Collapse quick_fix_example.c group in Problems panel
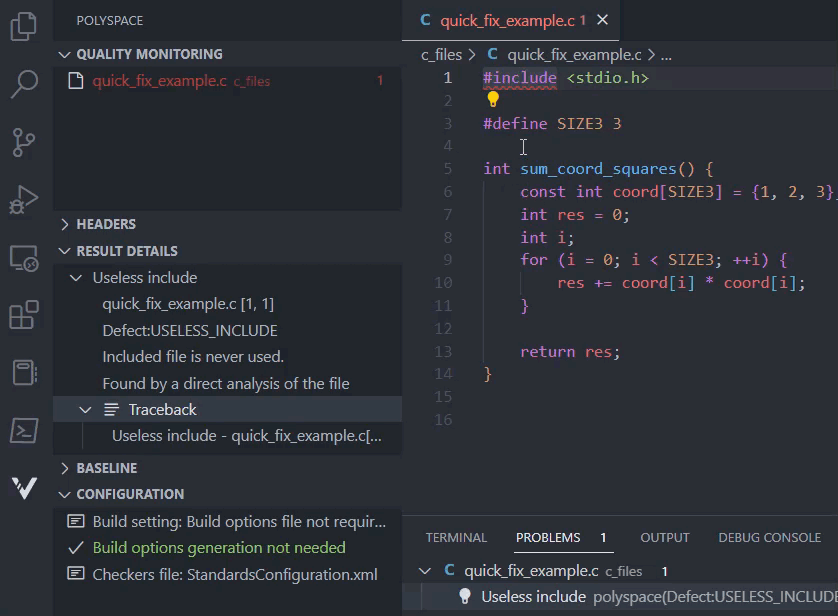The image size is (838, 616). click(x=425, y=571)
